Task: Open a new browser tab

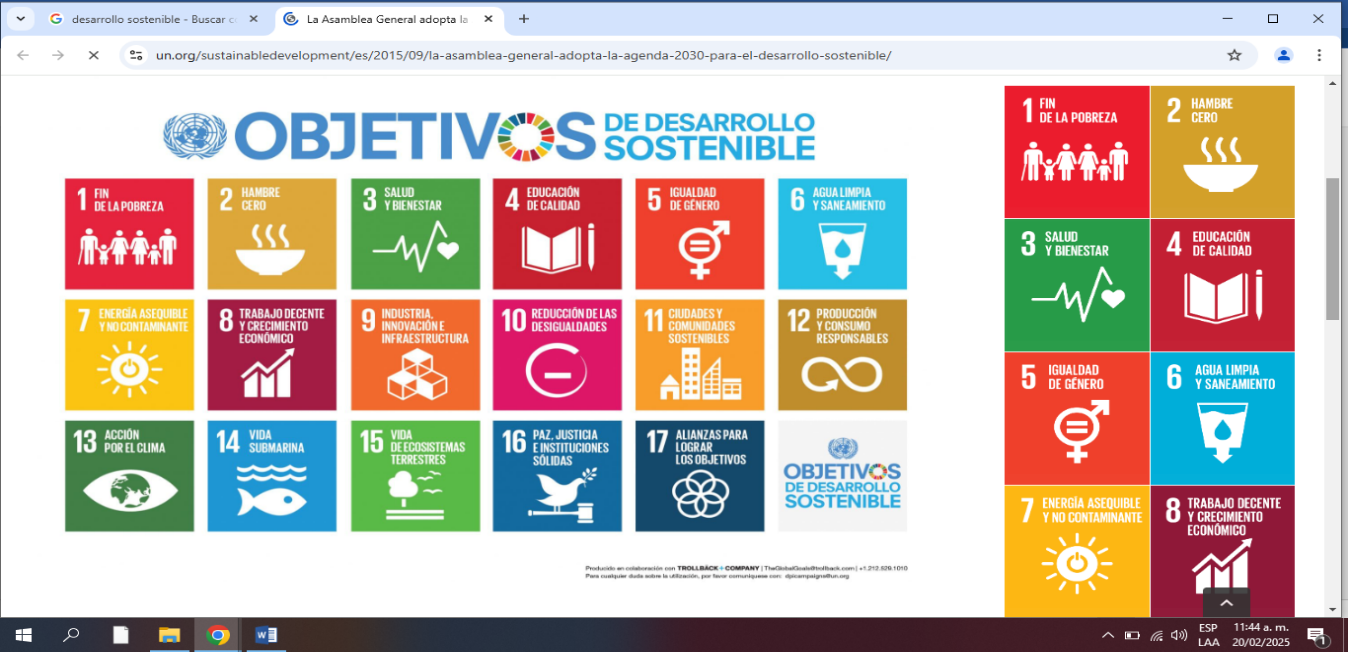Action: tap(523, 19)
